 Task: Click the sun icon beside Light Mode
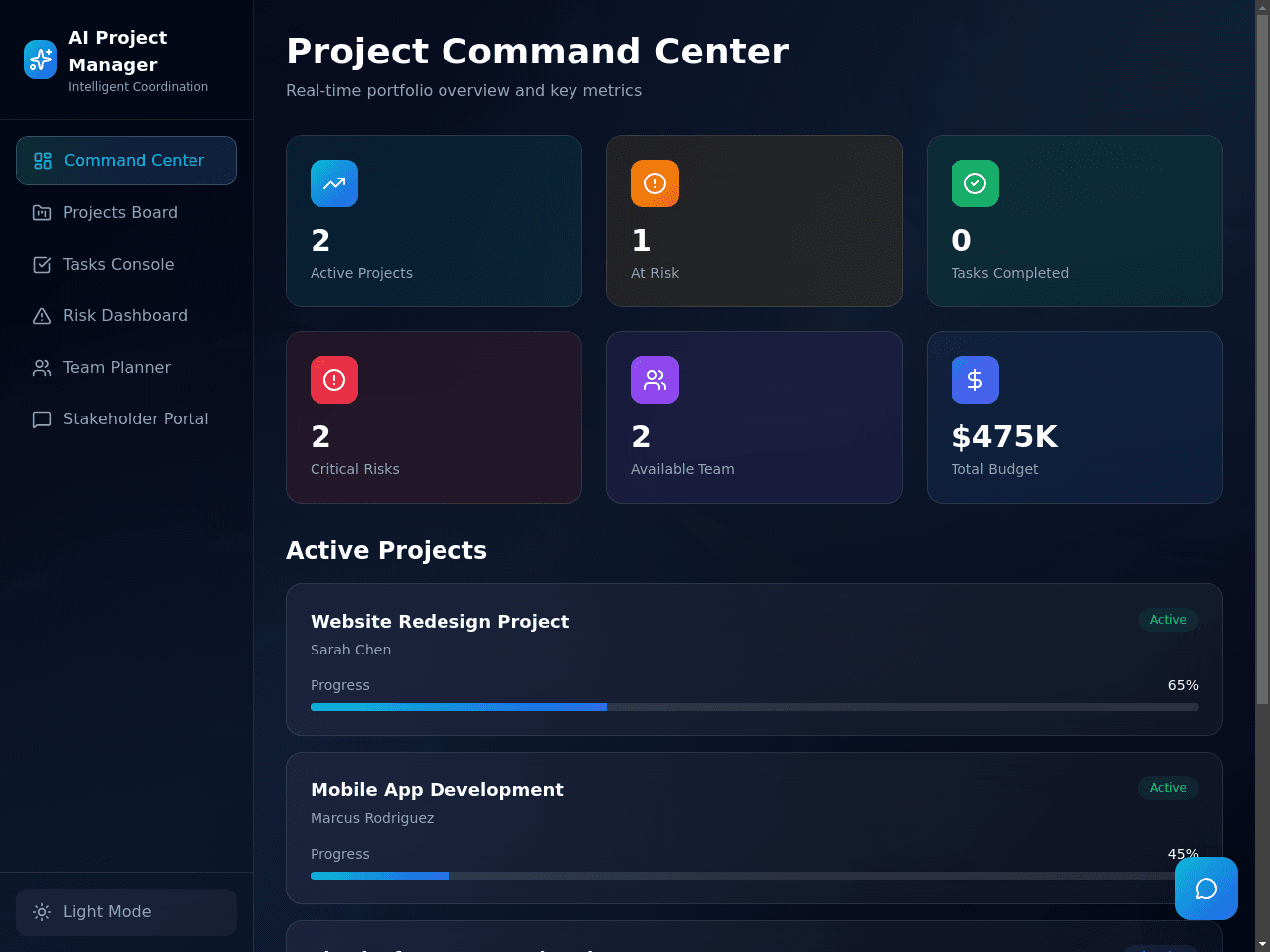(42, 912)
